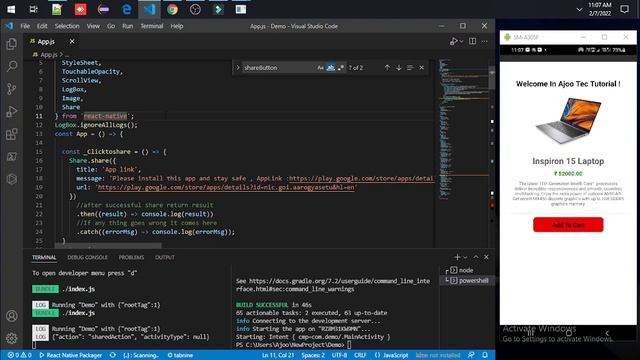The height and width of the screenshot is (360, 640).
Task: Toggle Use Regular Expression in find widget
Action: (x=341, y=68)
